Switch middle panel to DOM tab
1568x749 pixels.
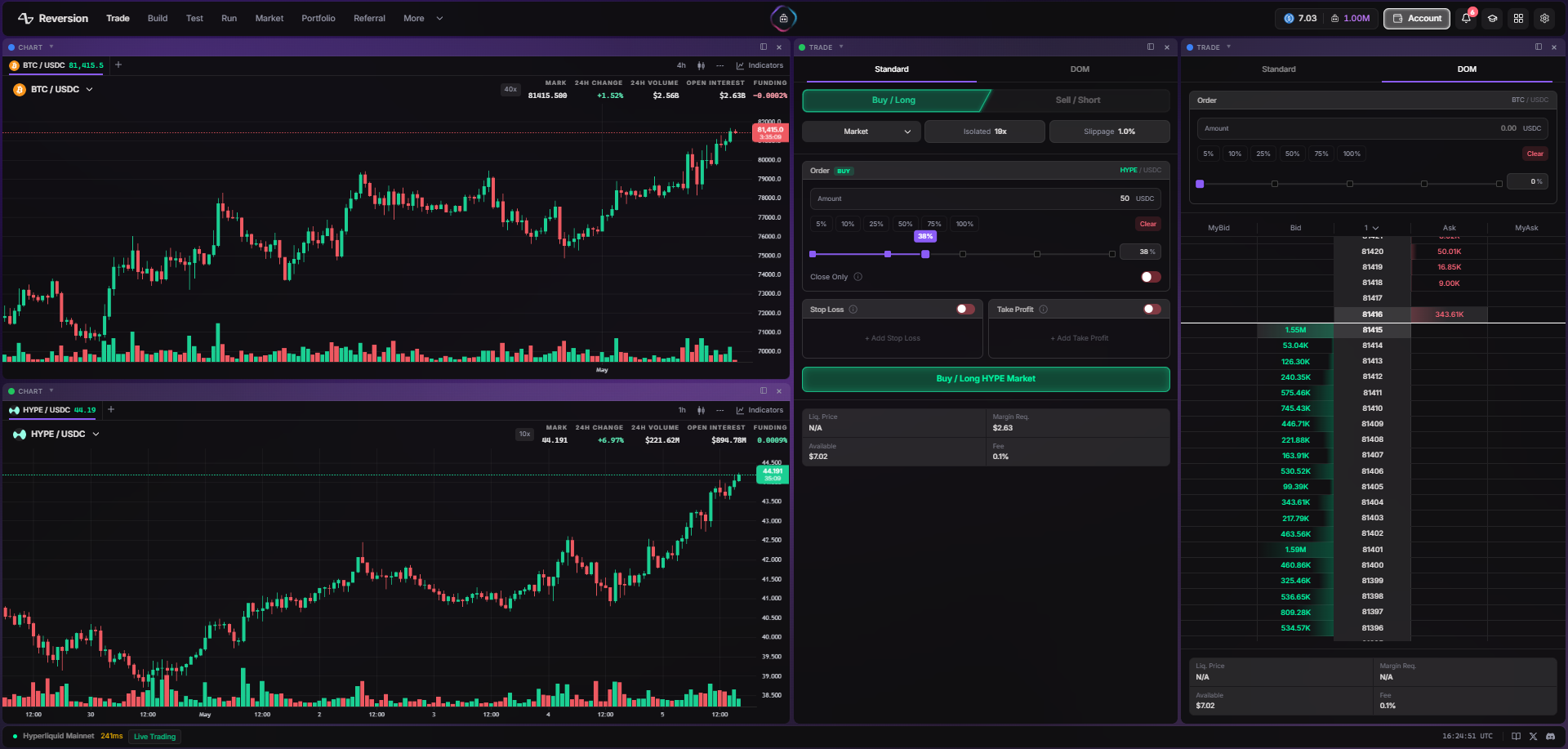[1080, 69]
